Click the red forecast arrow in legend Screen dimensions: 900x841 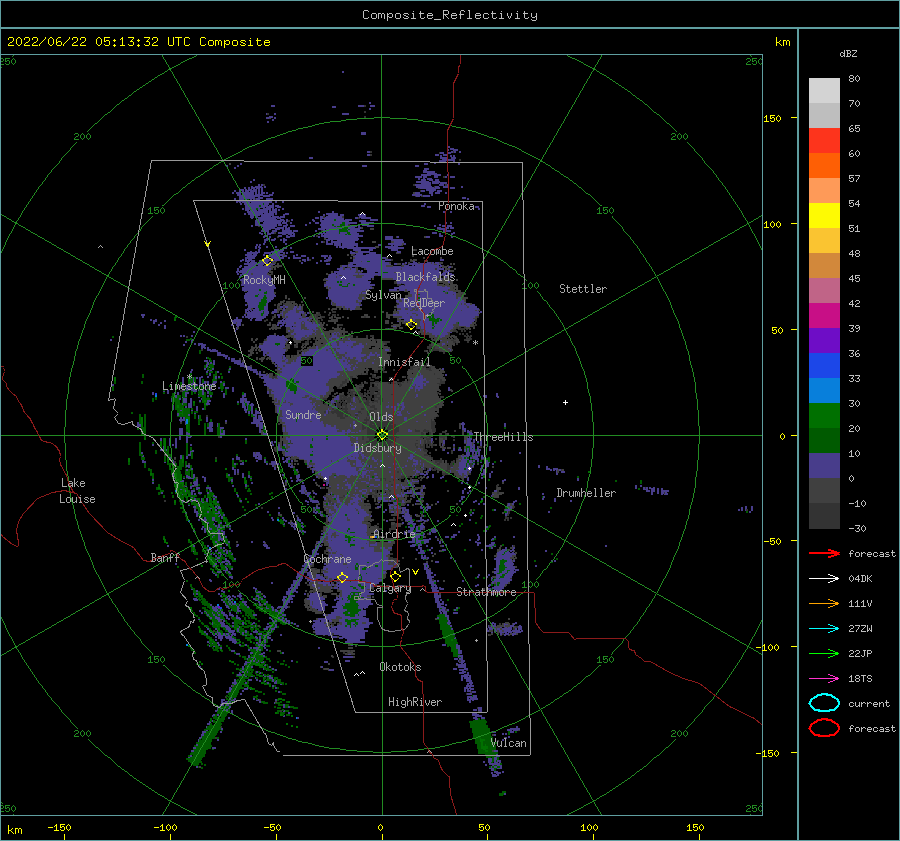click(824, 553)
